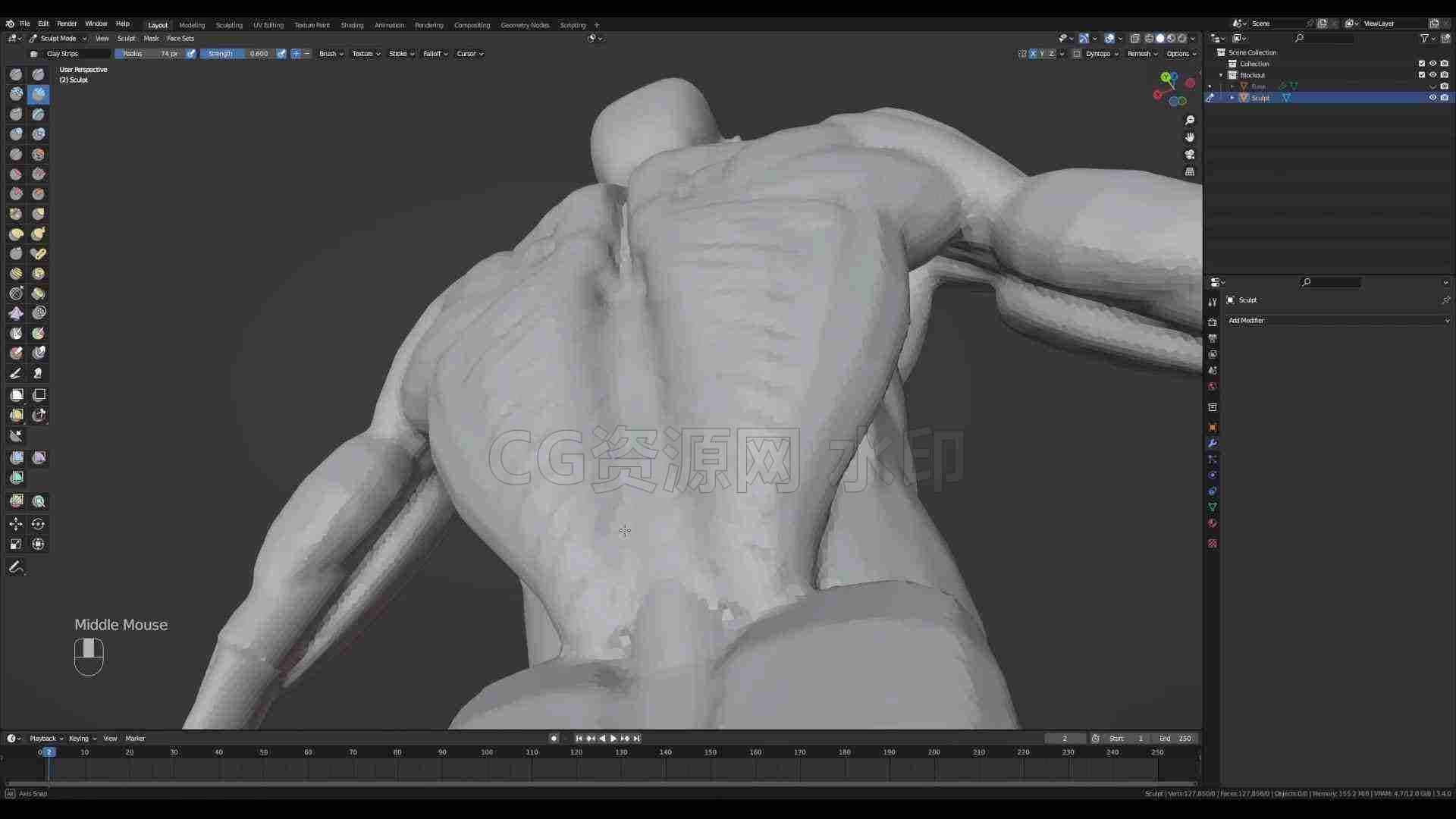Viewport: 1456px width, 819px height.
Task: Open the Options dropdown
Action: click(1181, 54)
